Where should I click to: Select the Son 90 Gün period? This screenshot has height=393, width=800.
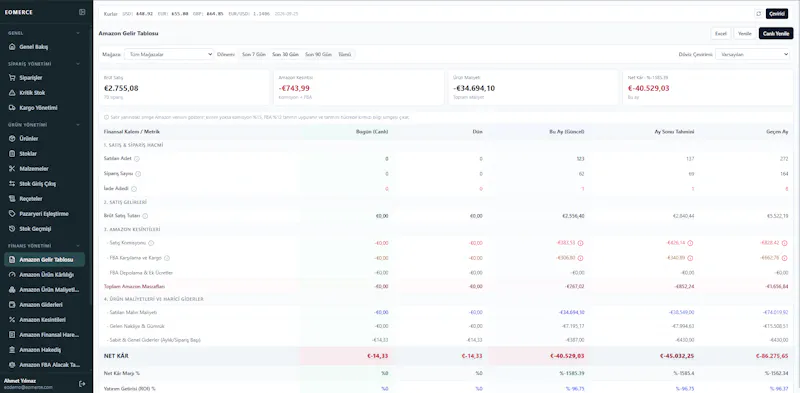point(318,54)
